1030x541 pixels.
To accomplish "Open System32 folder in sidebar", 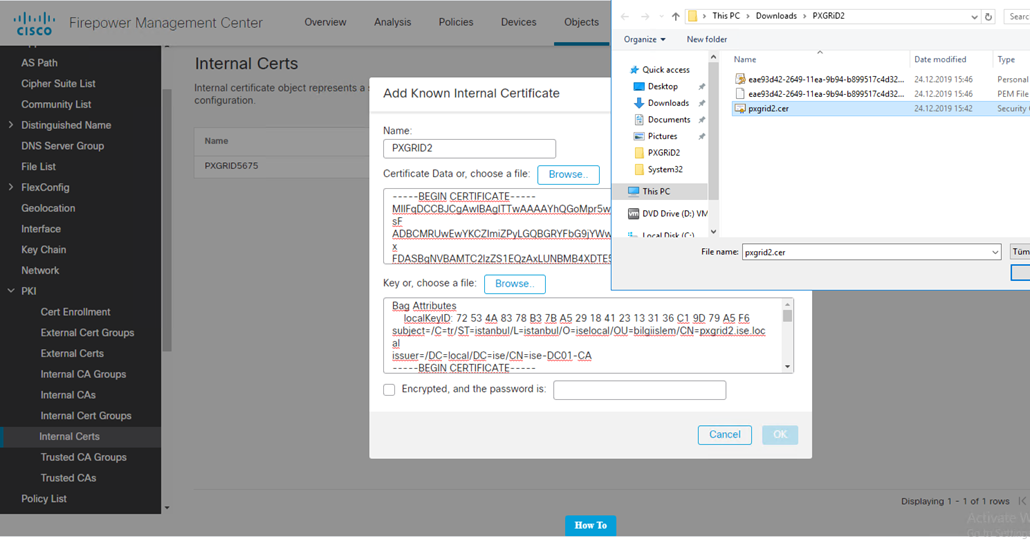I will [x=665, y=169].
